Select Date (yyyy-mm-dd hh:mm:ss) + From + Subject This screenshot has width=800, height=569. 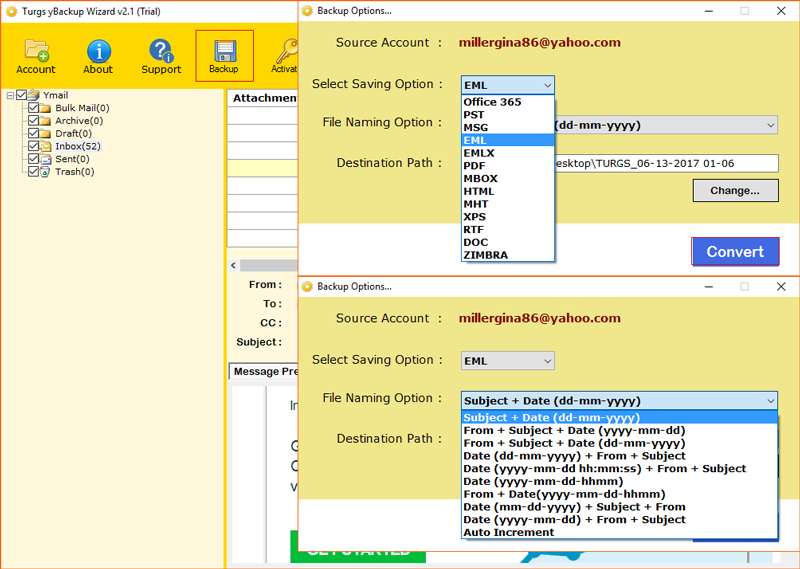click(x=619, y=468)
